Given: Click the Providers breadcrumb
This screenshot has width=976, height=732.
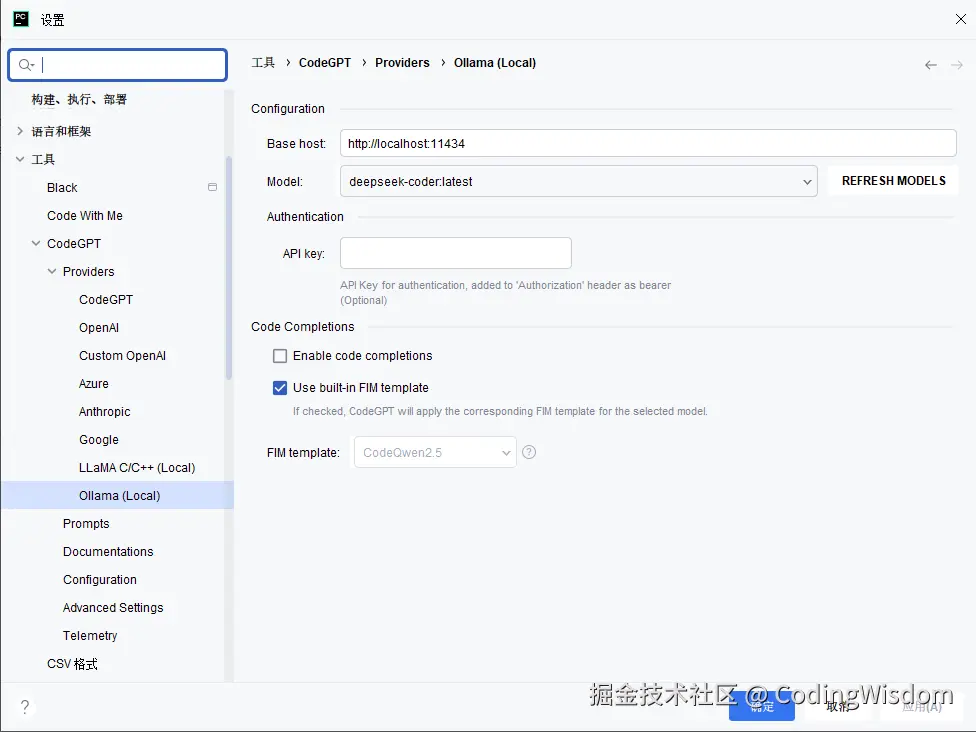Looking at the screenshot, I should [402, 62].
